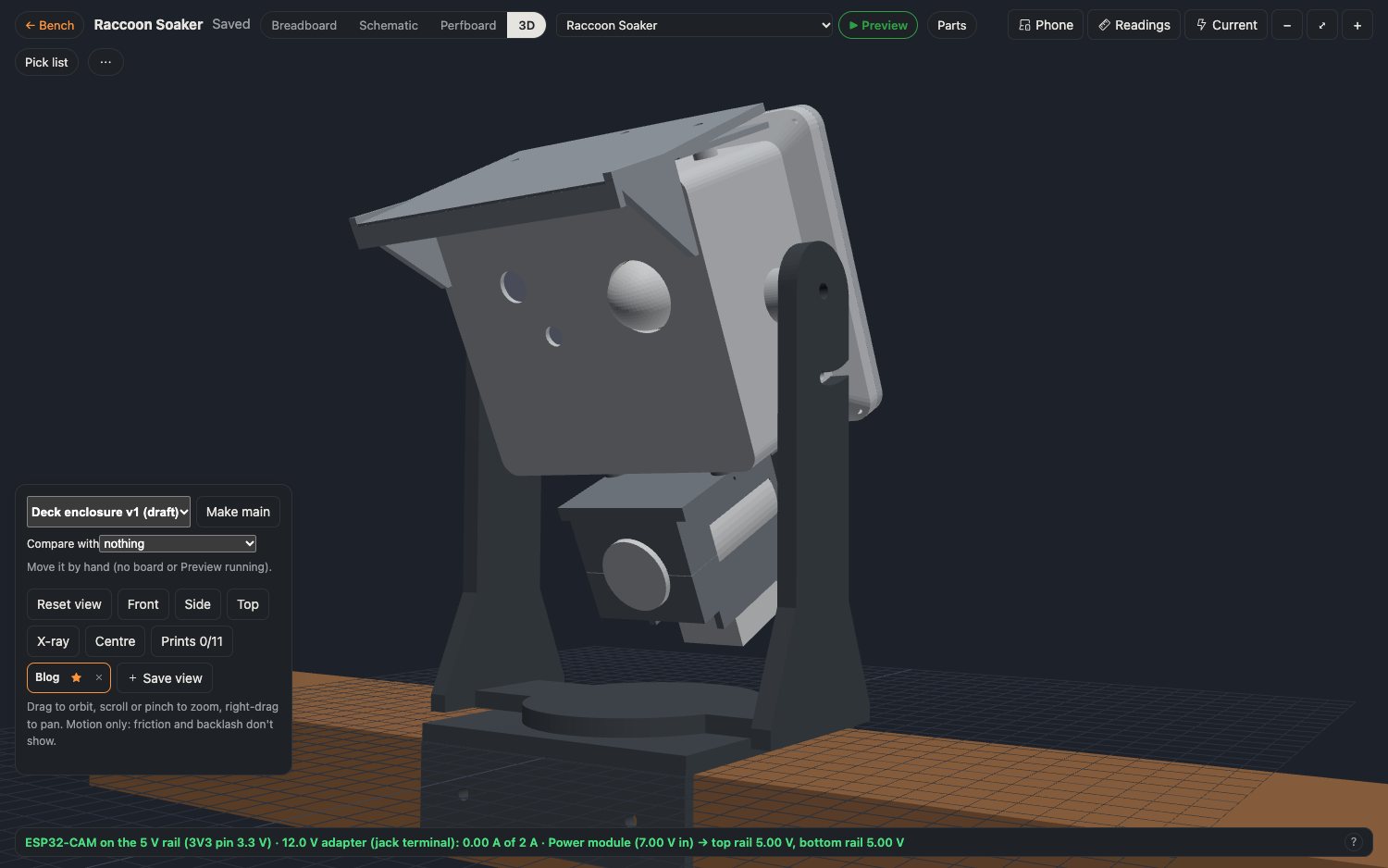Switch to the Schematic tab
Viewport: 1388px width, 868px height.
[389, 25]
